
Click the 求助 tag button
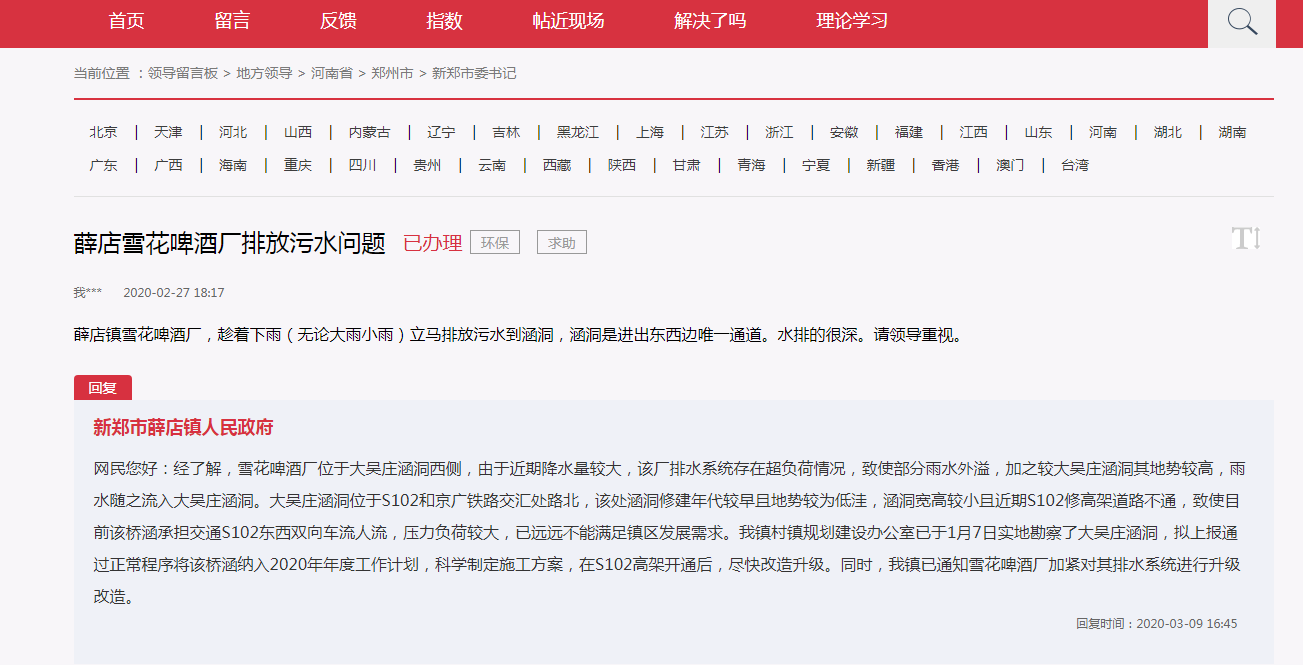click(562, 242)
